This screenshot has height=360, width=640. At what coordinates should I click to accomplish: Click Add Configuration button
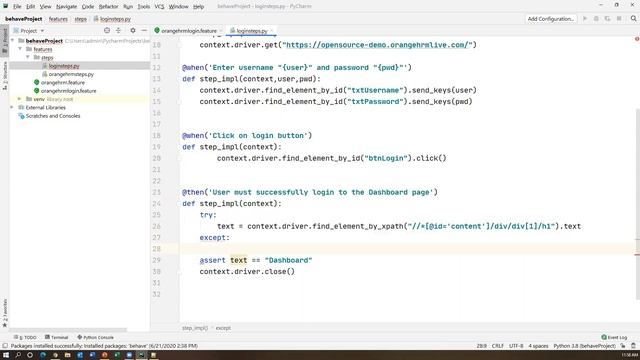tap(550, 19)
